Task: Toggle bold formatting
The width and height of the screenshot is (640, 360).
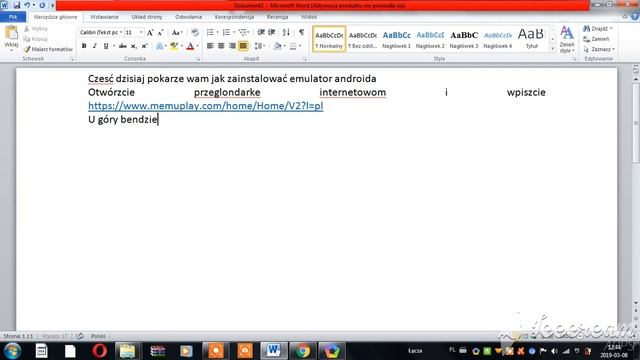Action: 84,46
